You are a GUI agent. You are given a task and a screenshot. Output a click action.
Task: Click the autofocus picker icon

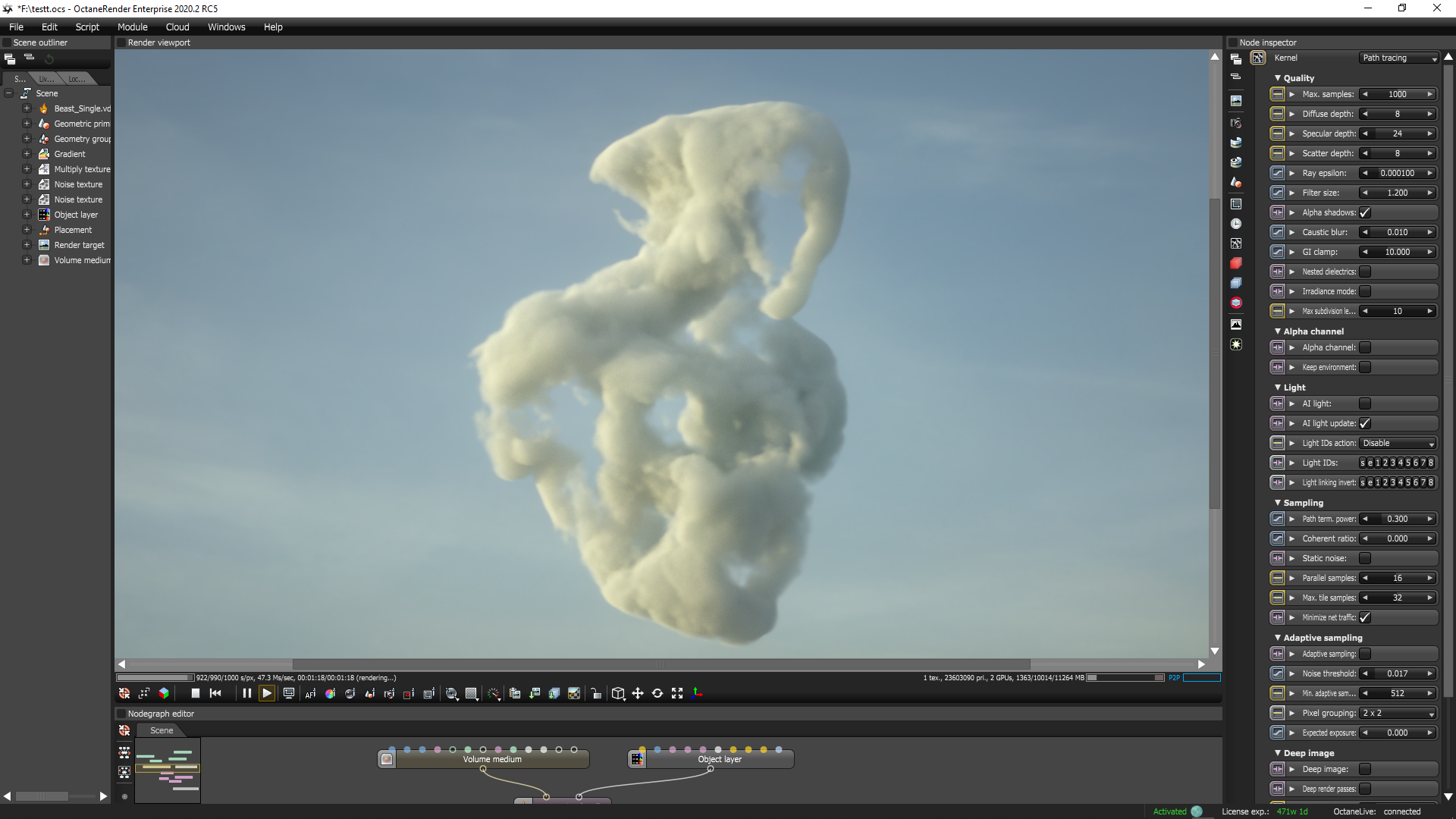tap(310, 693)
